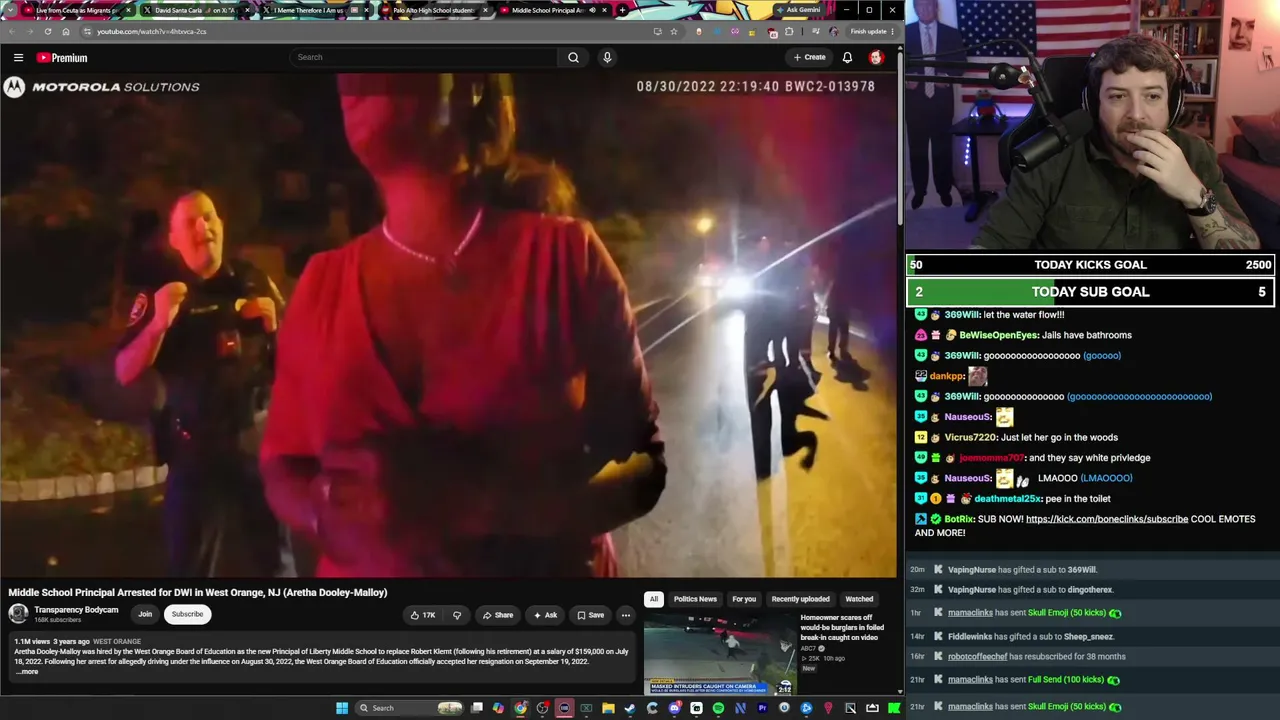
Task: Select the For you filter chip
Action: pos(744,599)
